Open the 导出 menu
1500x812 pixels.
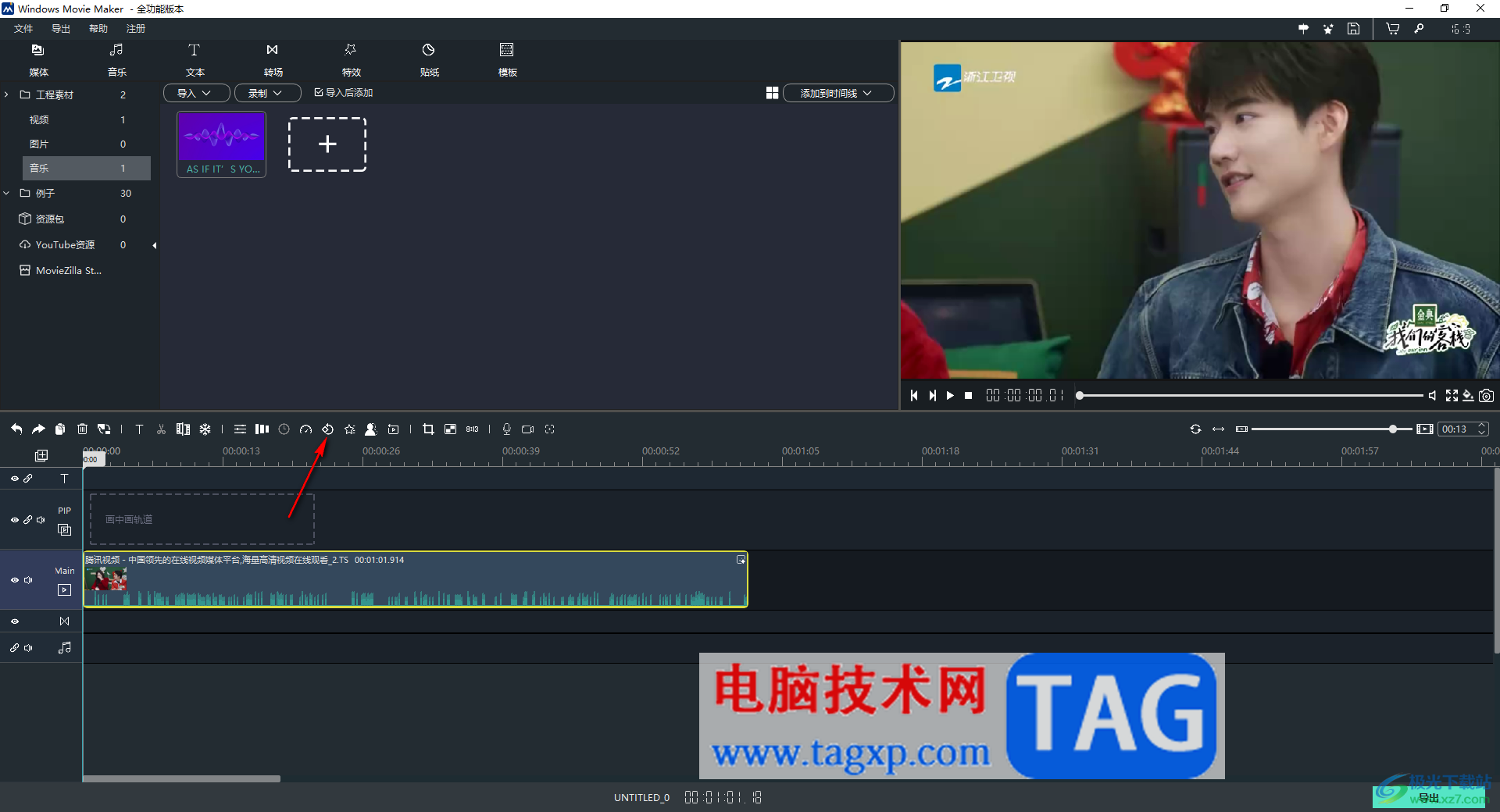[x=61, y=29]
